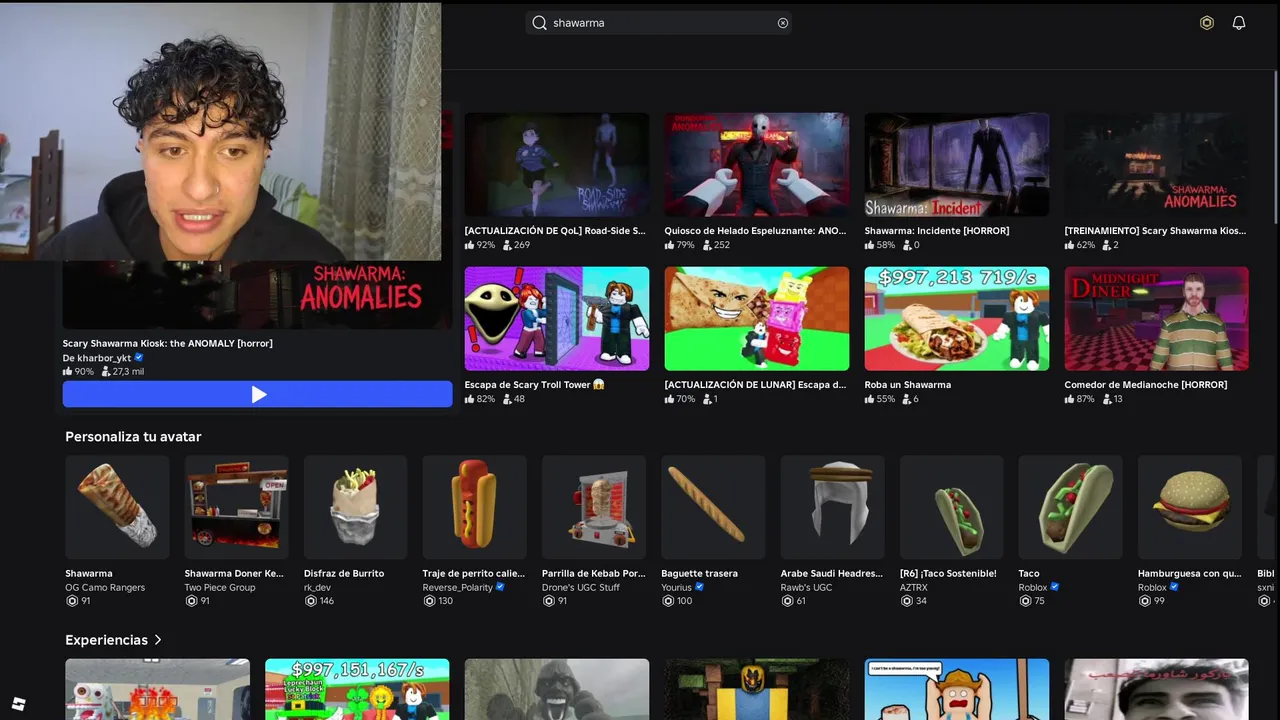Click the Roblox logo at bottom-left corner
Viewport: 1280px width, 720px height.
pyautogui.click(x=18, y=703)
